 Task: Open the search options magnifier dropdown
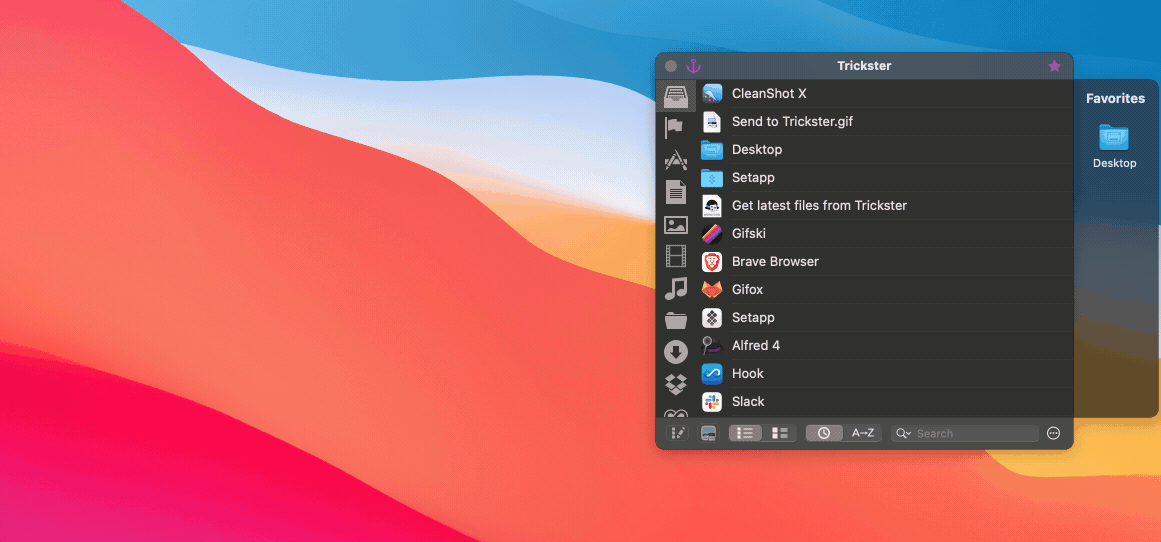[903, 433]
